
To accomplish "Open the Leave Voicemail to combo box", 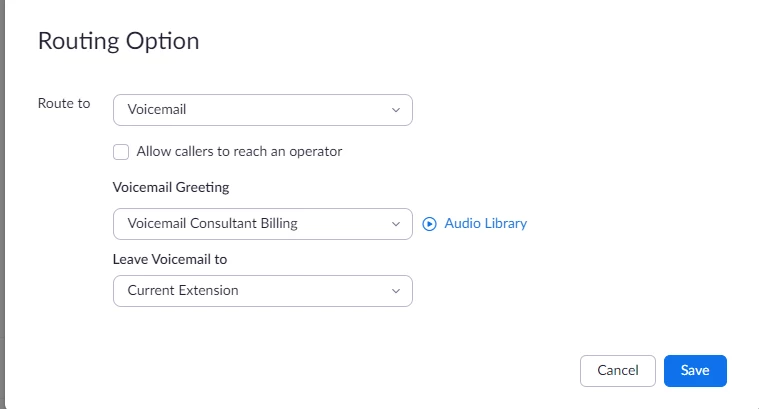I will [x=263, y=291].
